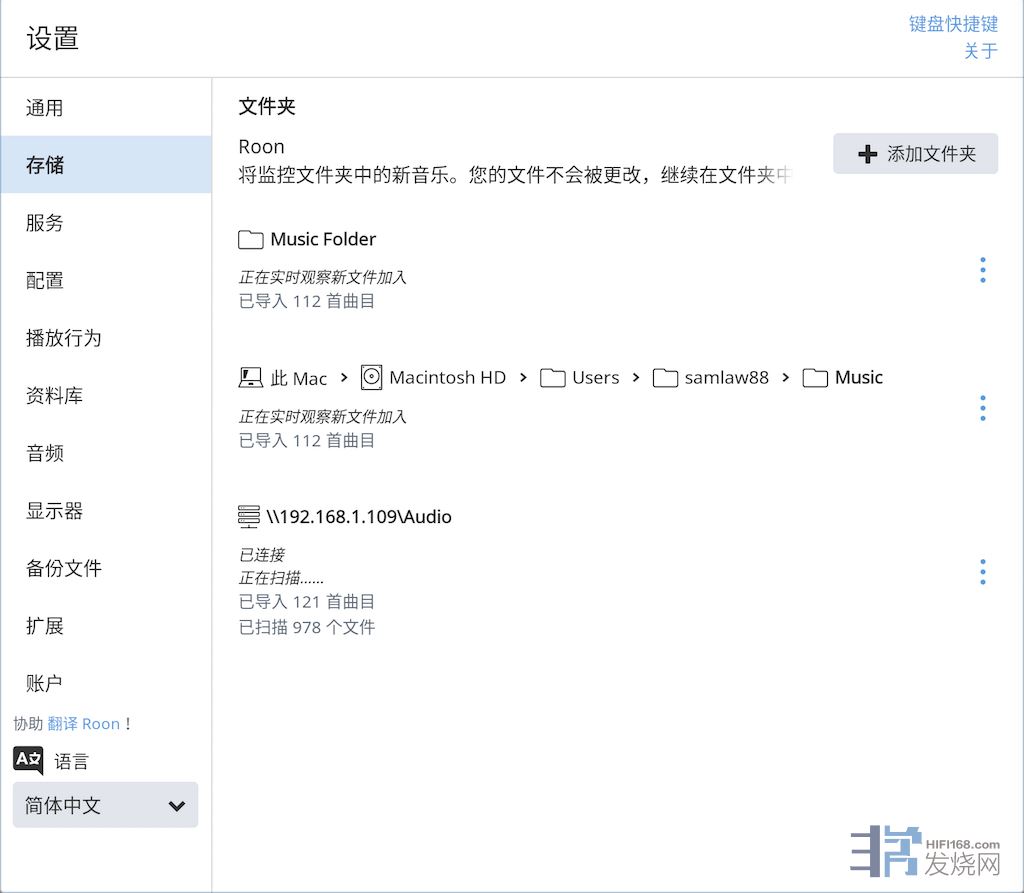Select the 服务 settings section
1024x893 pixels.
coord(45,223)
